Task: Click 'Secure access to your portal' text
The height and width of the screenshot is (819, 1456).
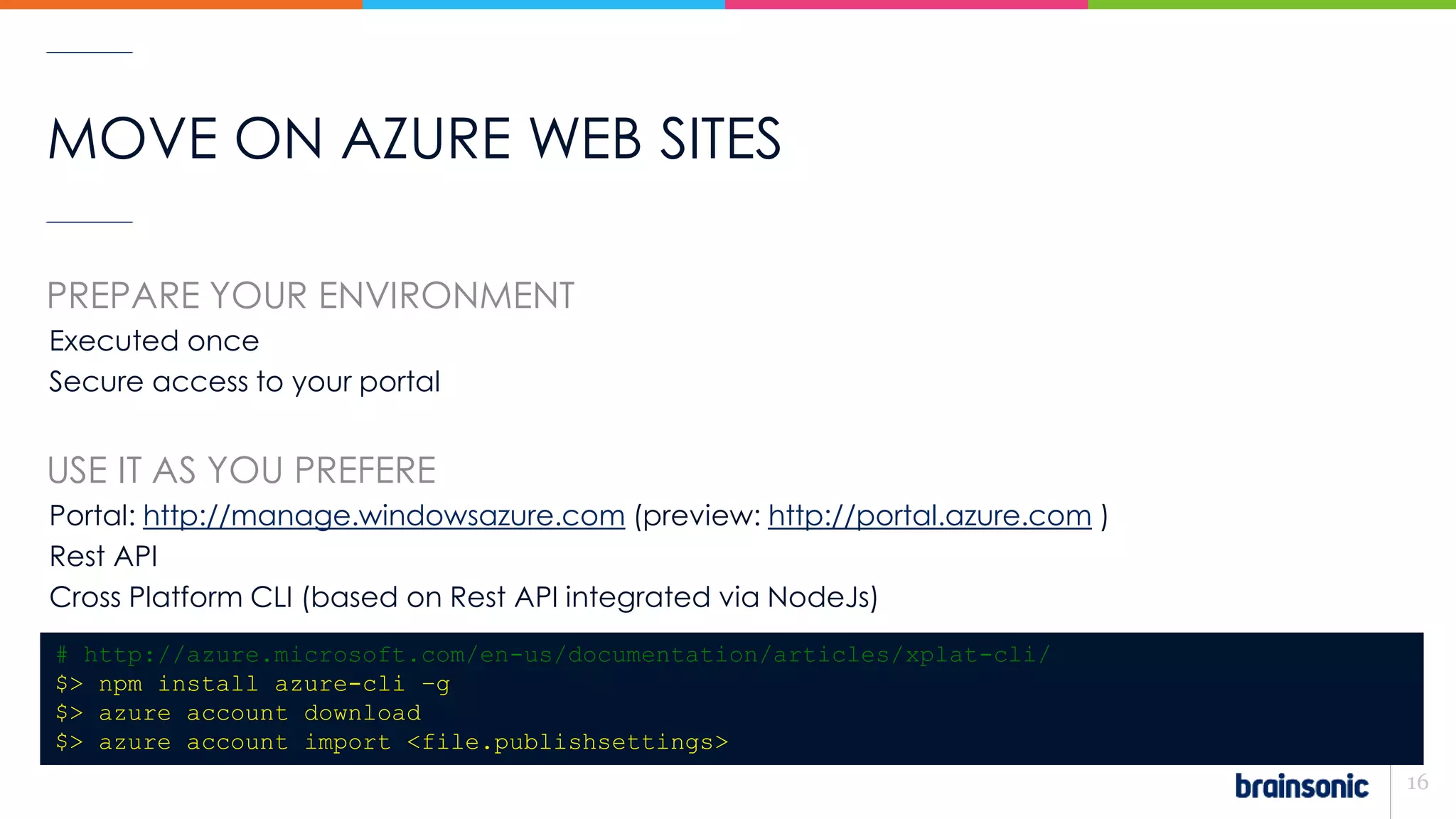Action: point(245,382)
